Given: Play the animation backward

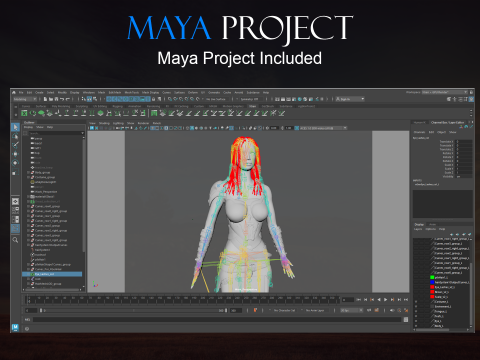Looking at the screenshot, I should [379, 300].
